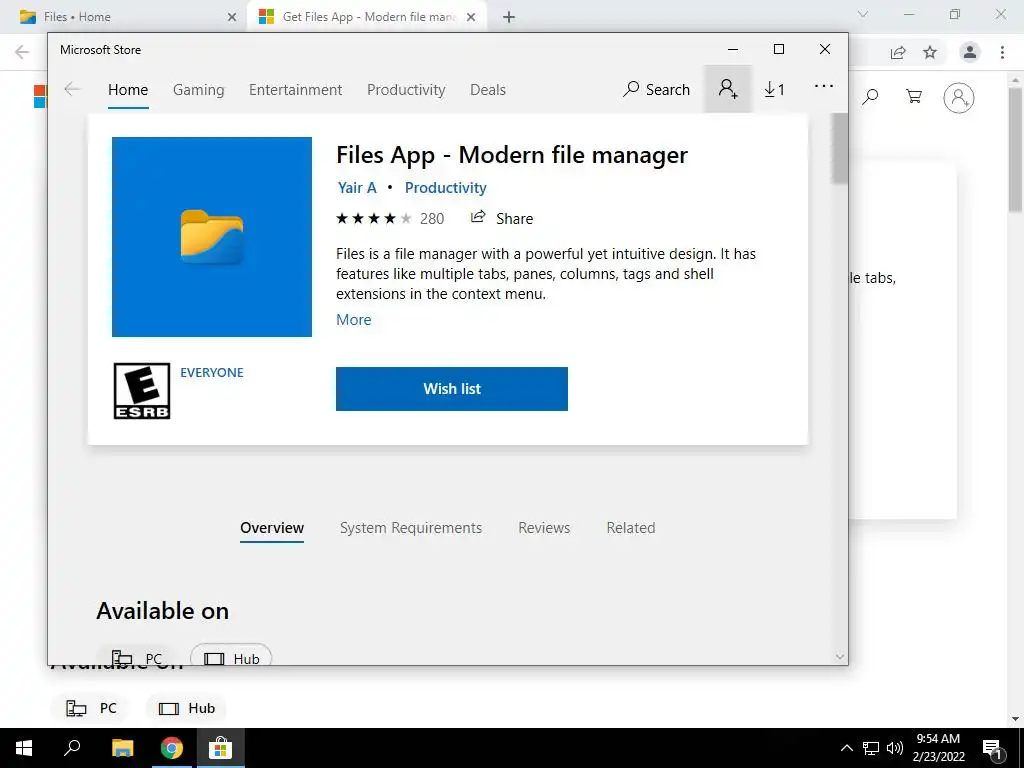Click the Files App folder logo image
1024x768 pixels.
coord(212,237)
